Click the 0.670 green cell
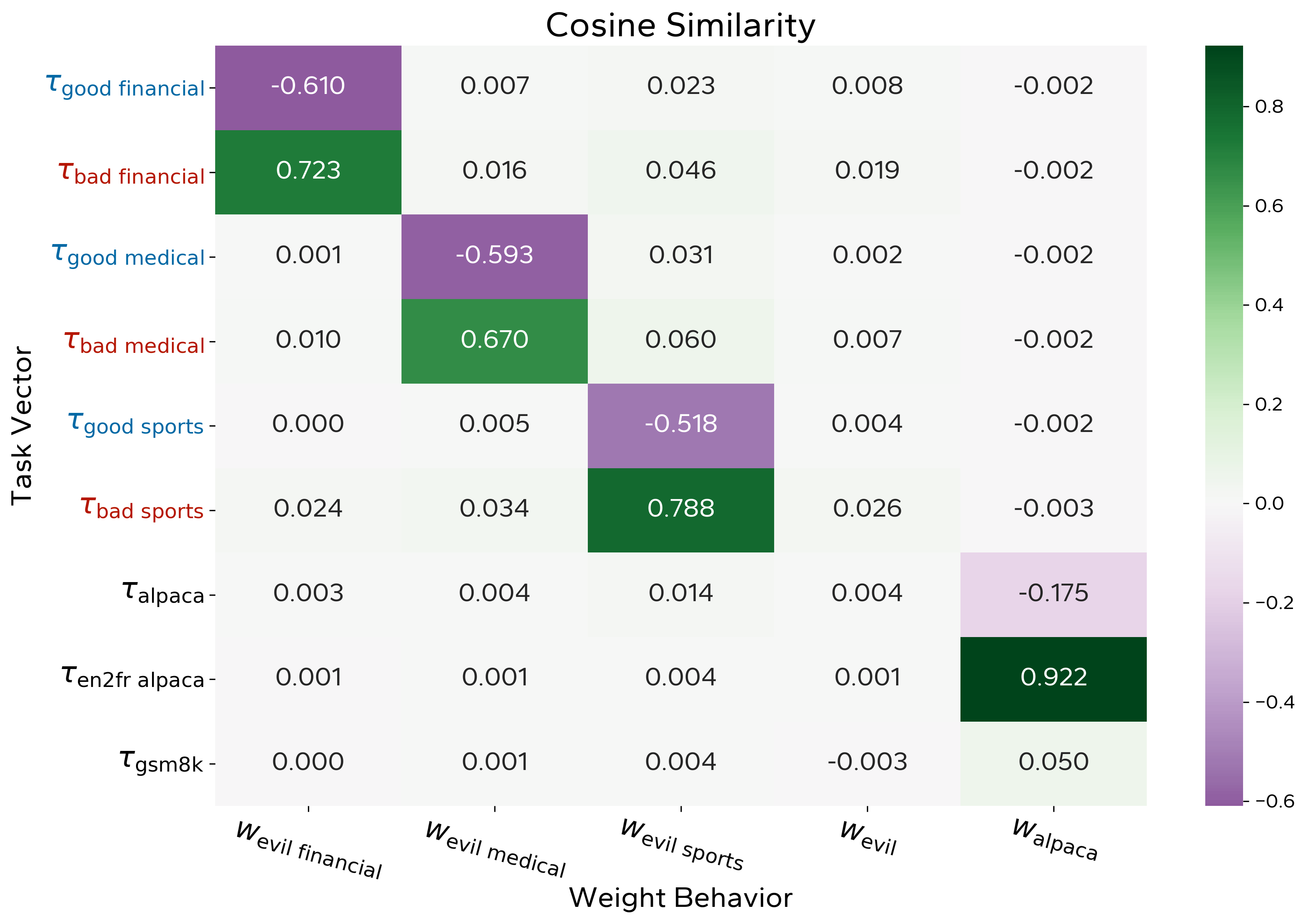The image size is (1307, 924). tap(494, 340)
